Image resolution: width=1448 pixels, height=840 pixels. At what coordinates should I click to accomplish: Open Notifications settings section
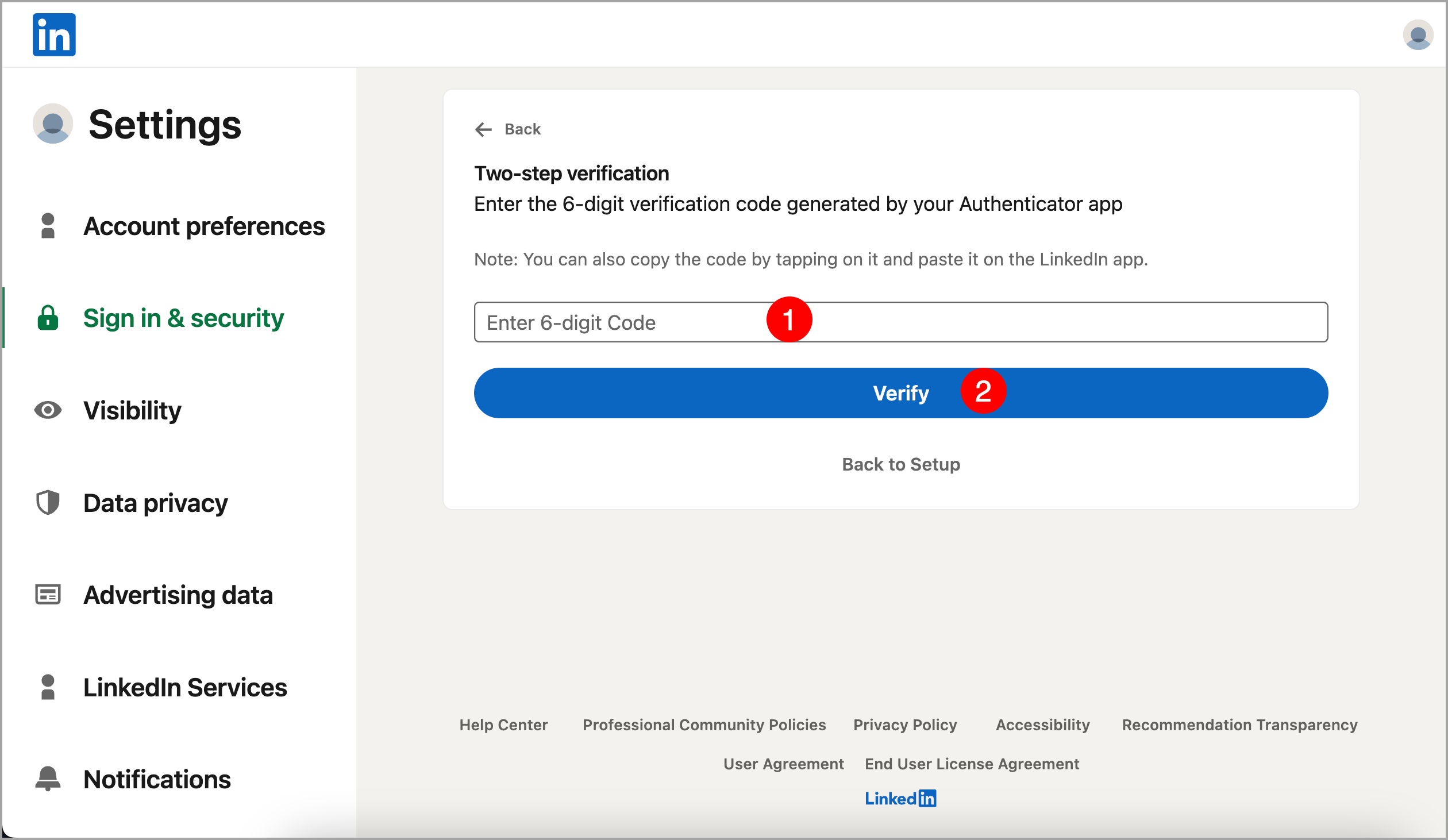pos(157,780)
